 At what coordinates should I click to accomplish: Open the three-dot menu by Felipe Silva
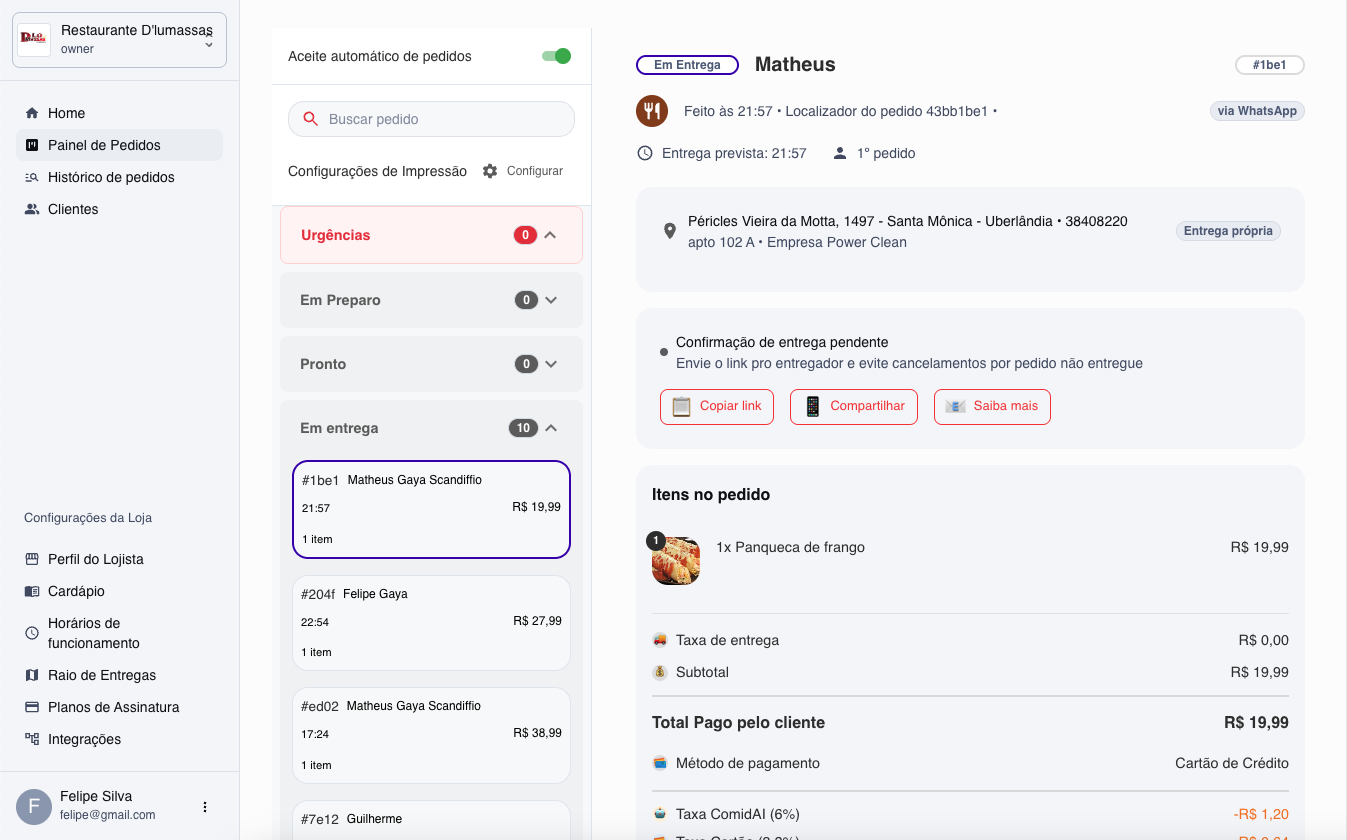(205, 806)
